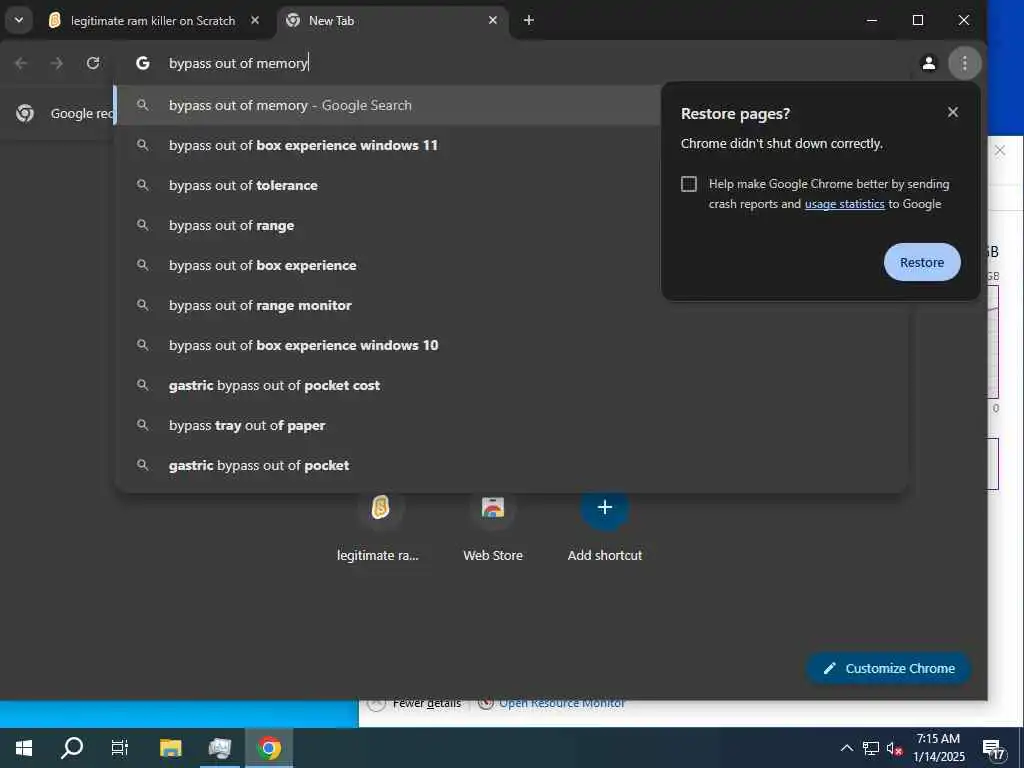Click search icon beside bypass tray out of paper
The image size is (1024, 768).
(x=142, y=425)
